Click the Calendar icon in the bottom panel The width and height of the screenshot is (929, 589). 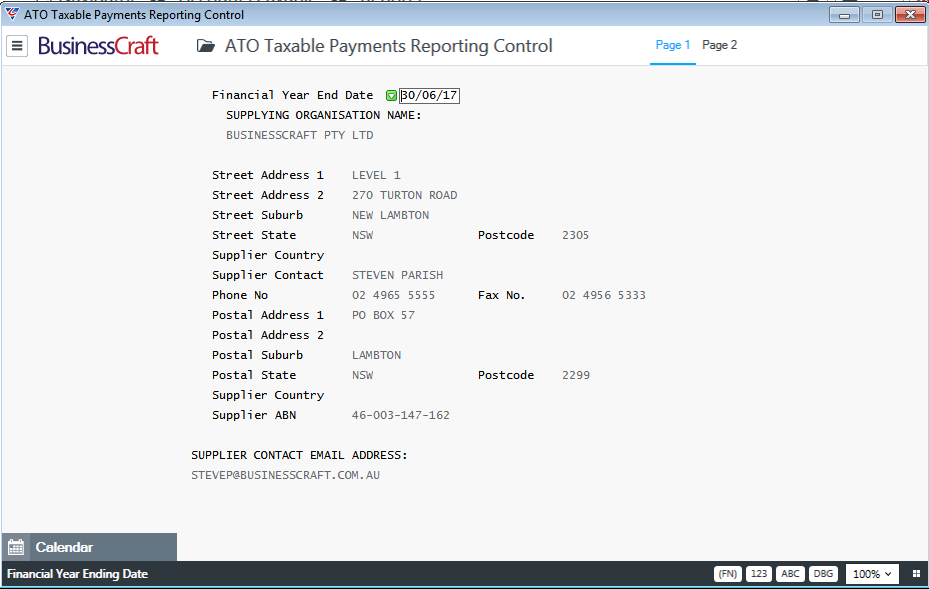16,547
